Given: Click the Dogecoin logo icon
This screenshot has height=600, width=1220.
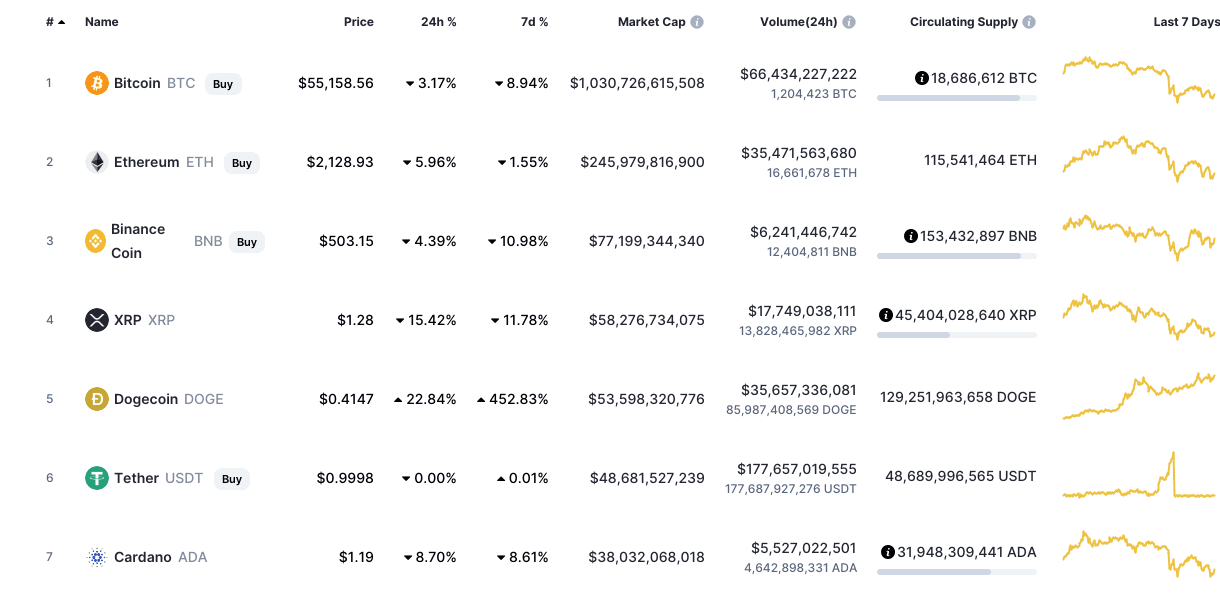Looking at the screenshot, I should (x=96, y=398).
